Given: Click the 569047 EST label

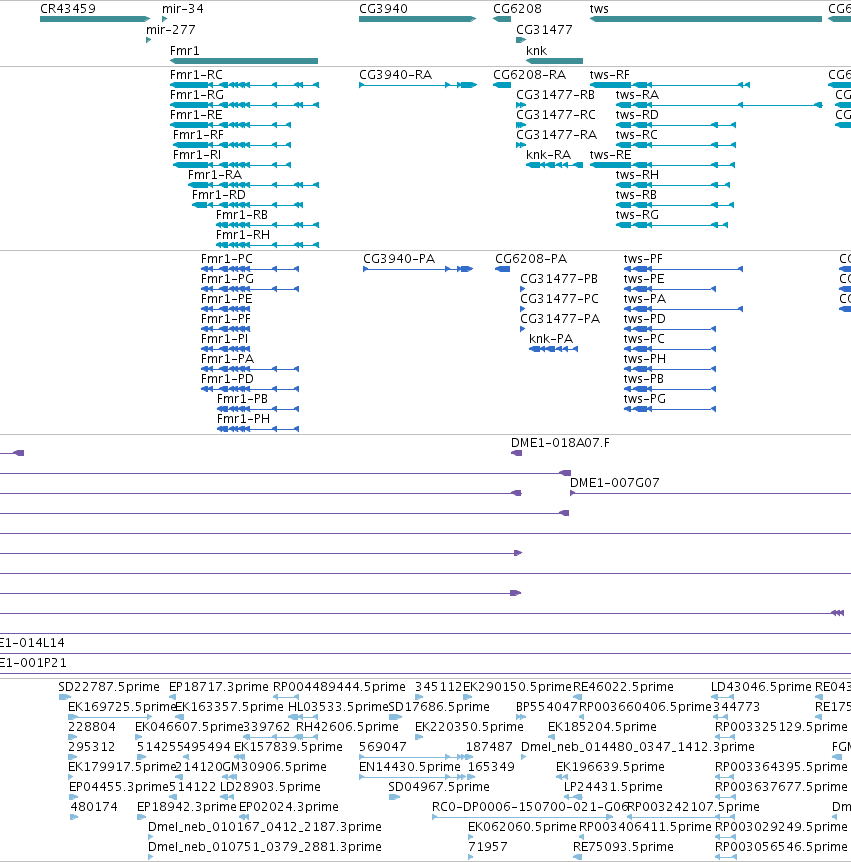Looking at the screenshot, I should (x=383, y=747).
